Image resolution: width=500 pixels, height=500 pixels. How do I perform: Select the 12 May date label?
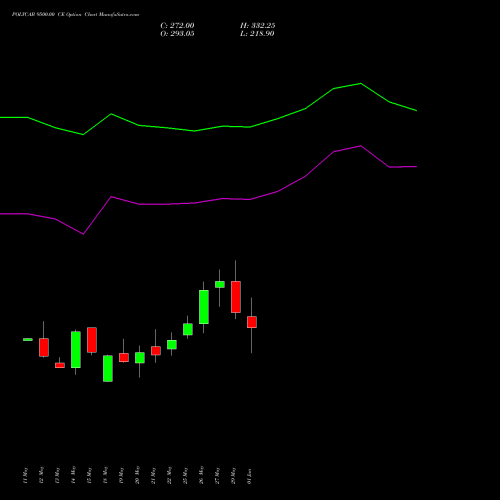41,476
